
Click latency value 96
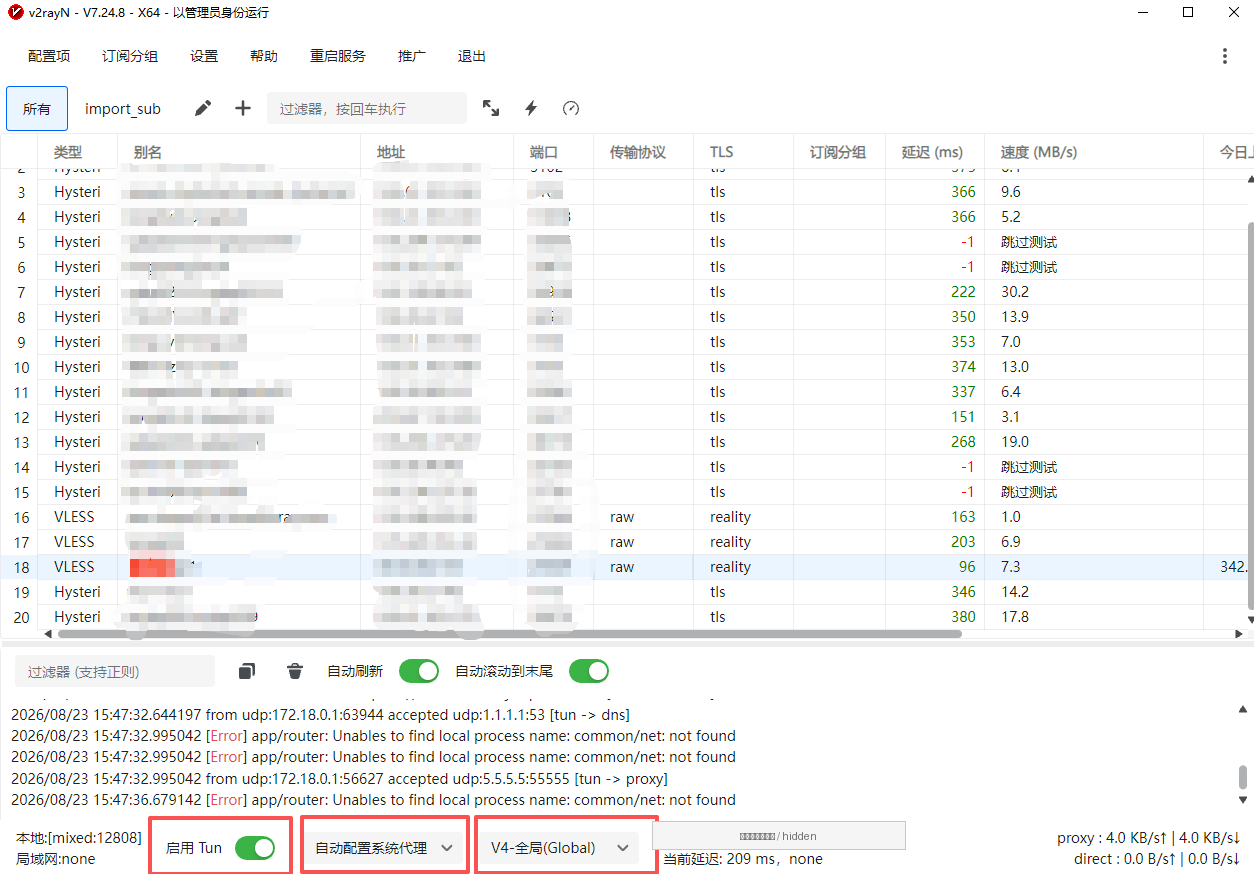tap(966, 567)
